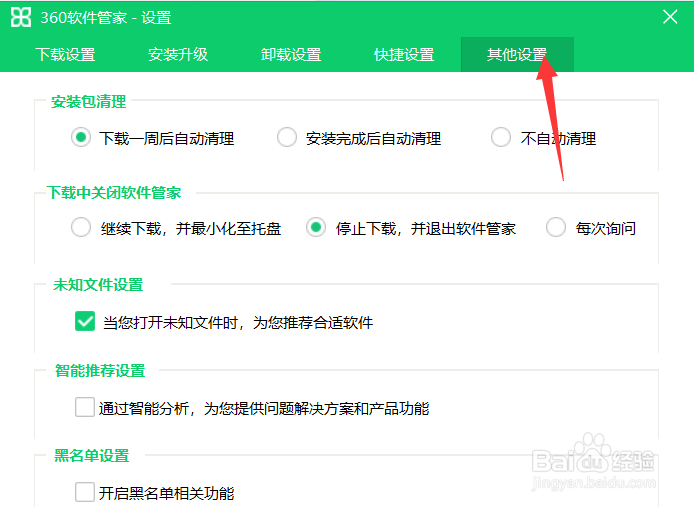Choose 停止下载，并退出软件管家 option
Image resolution: width=694 pixels, height=507 pixels.
tap(316, 228)
